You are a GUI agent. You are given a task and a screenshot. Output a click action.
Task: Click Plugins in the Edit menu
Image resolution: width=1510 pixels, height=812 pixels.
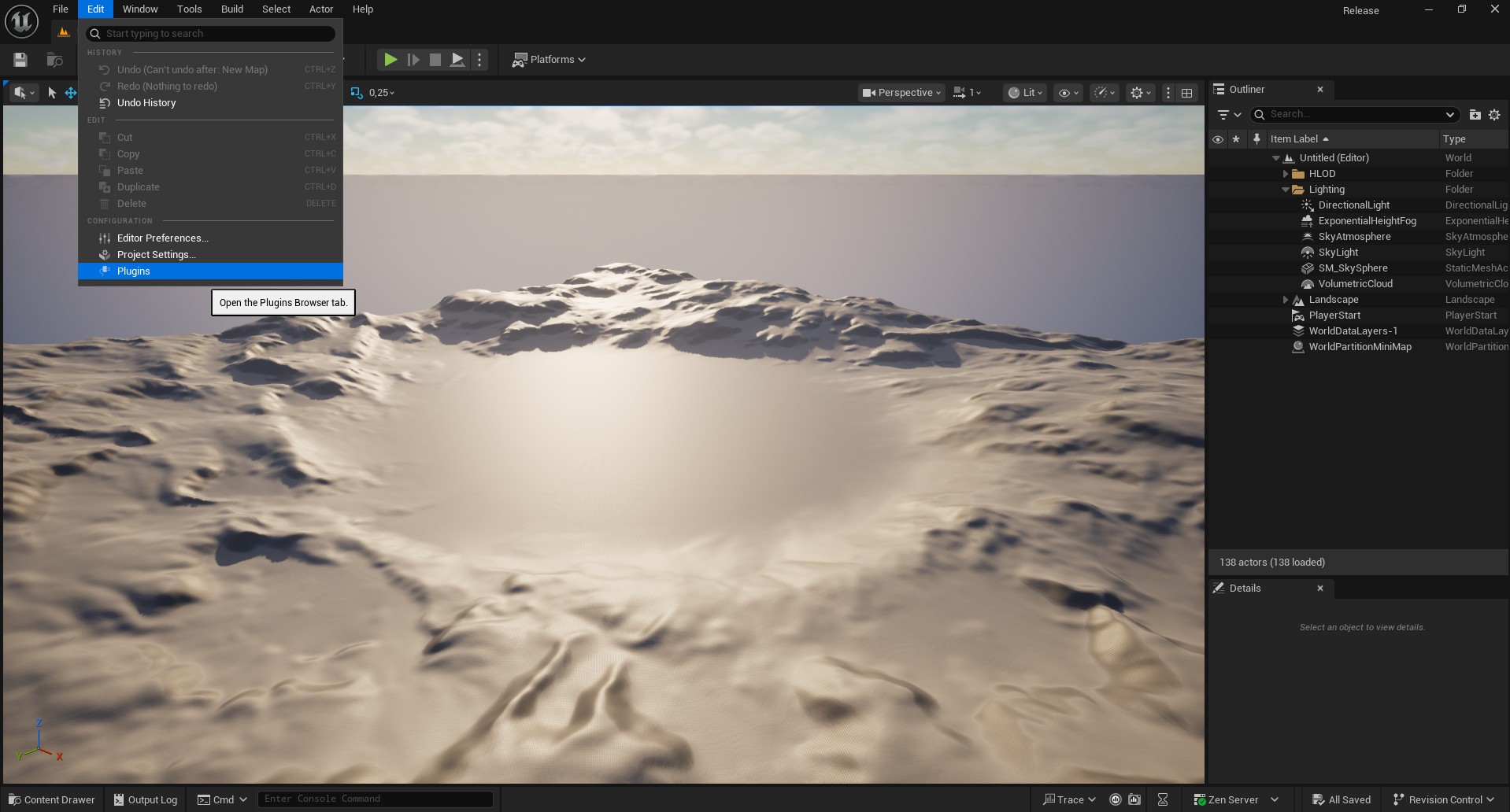(210, 271)
